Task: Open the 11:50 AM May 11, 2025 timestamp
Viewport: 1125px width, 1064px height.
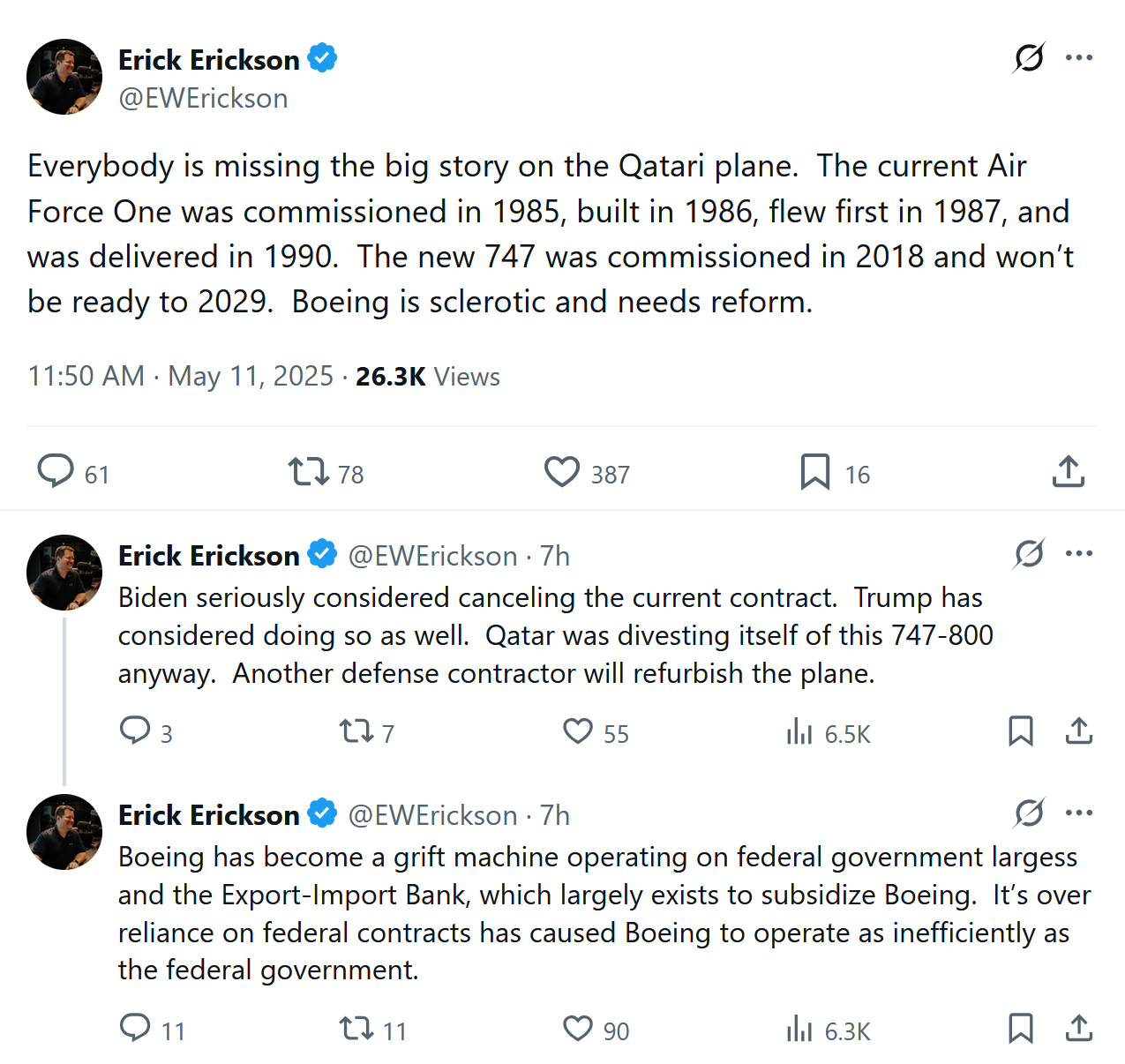Action: coord(180,377)
